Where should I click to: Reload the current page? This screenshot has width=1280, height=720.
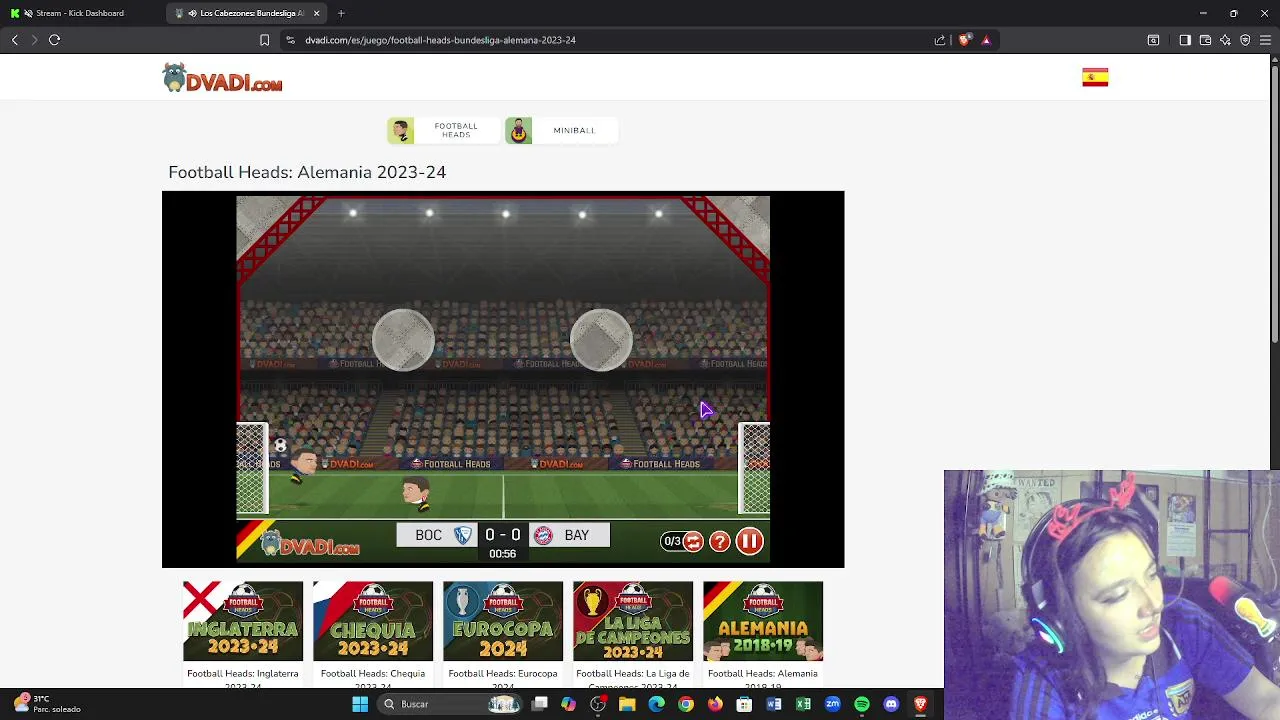click(55, 40)
